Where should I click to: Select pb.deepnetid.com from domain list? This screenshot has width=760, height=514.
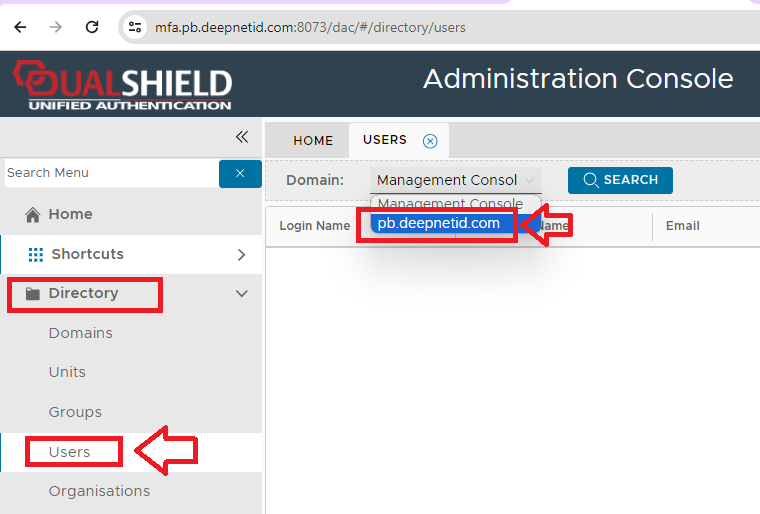tap(439, 223)
